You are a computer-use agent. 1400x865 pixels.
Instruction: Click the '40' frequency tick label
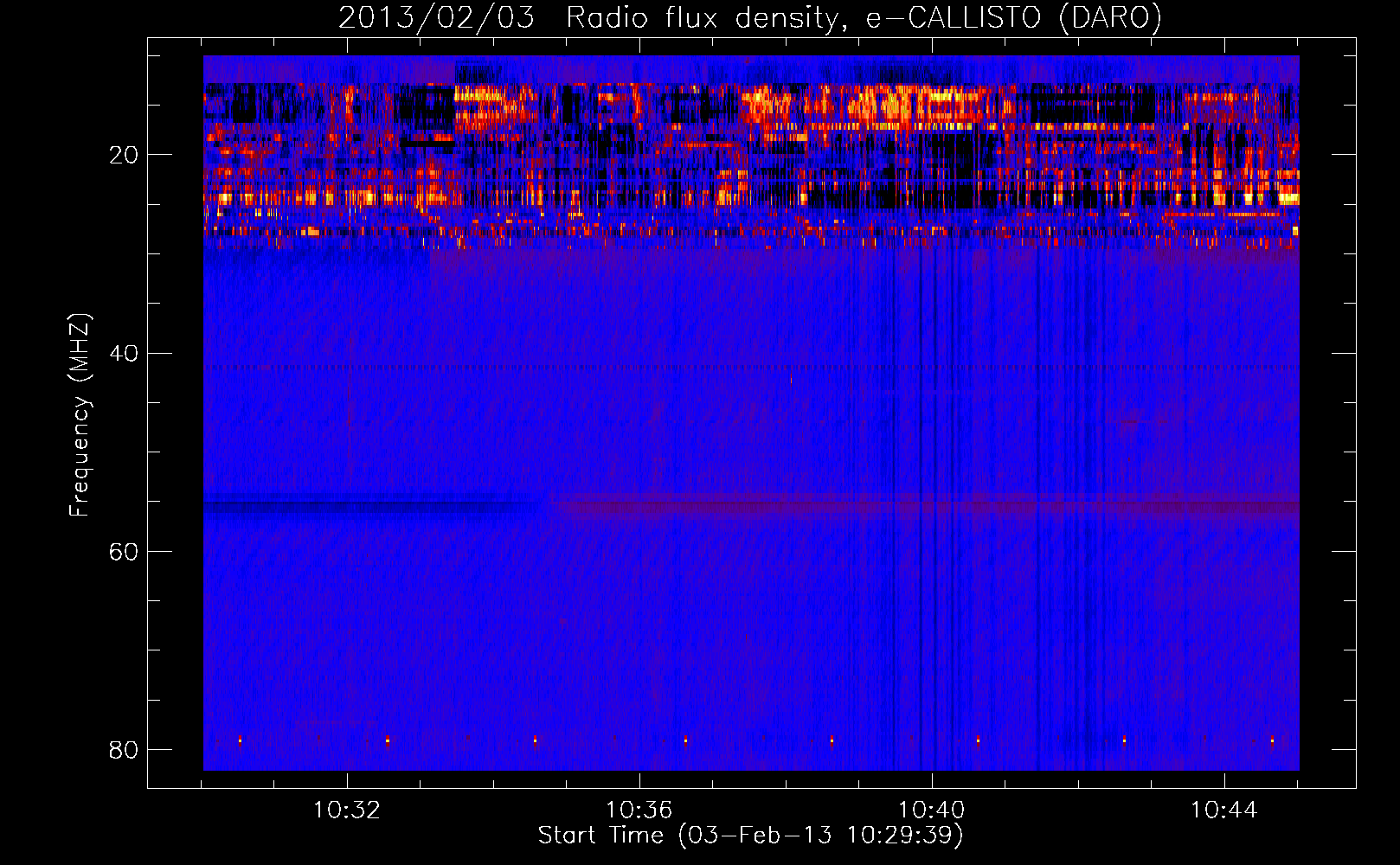(124, 354)
